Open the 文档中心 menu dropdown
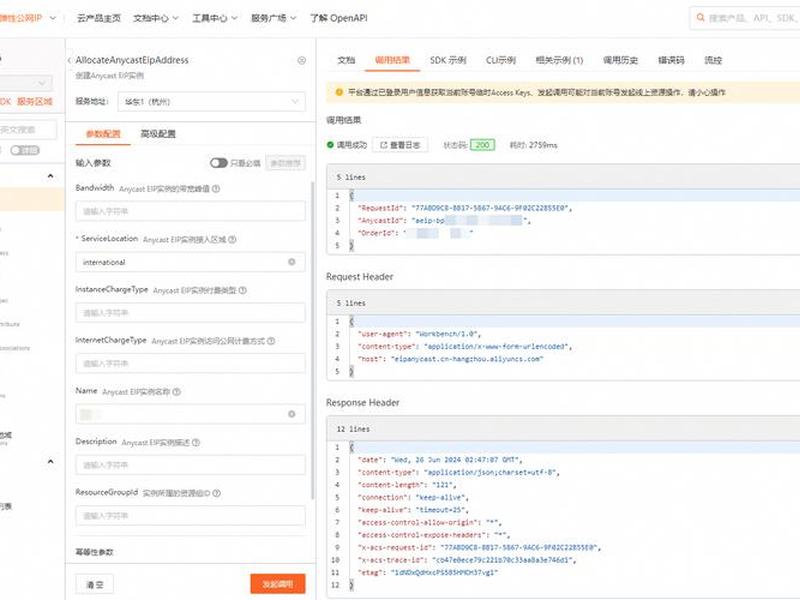Image resolution: width=800 pixels, height=600 pixels. click(x=156, y=18)
